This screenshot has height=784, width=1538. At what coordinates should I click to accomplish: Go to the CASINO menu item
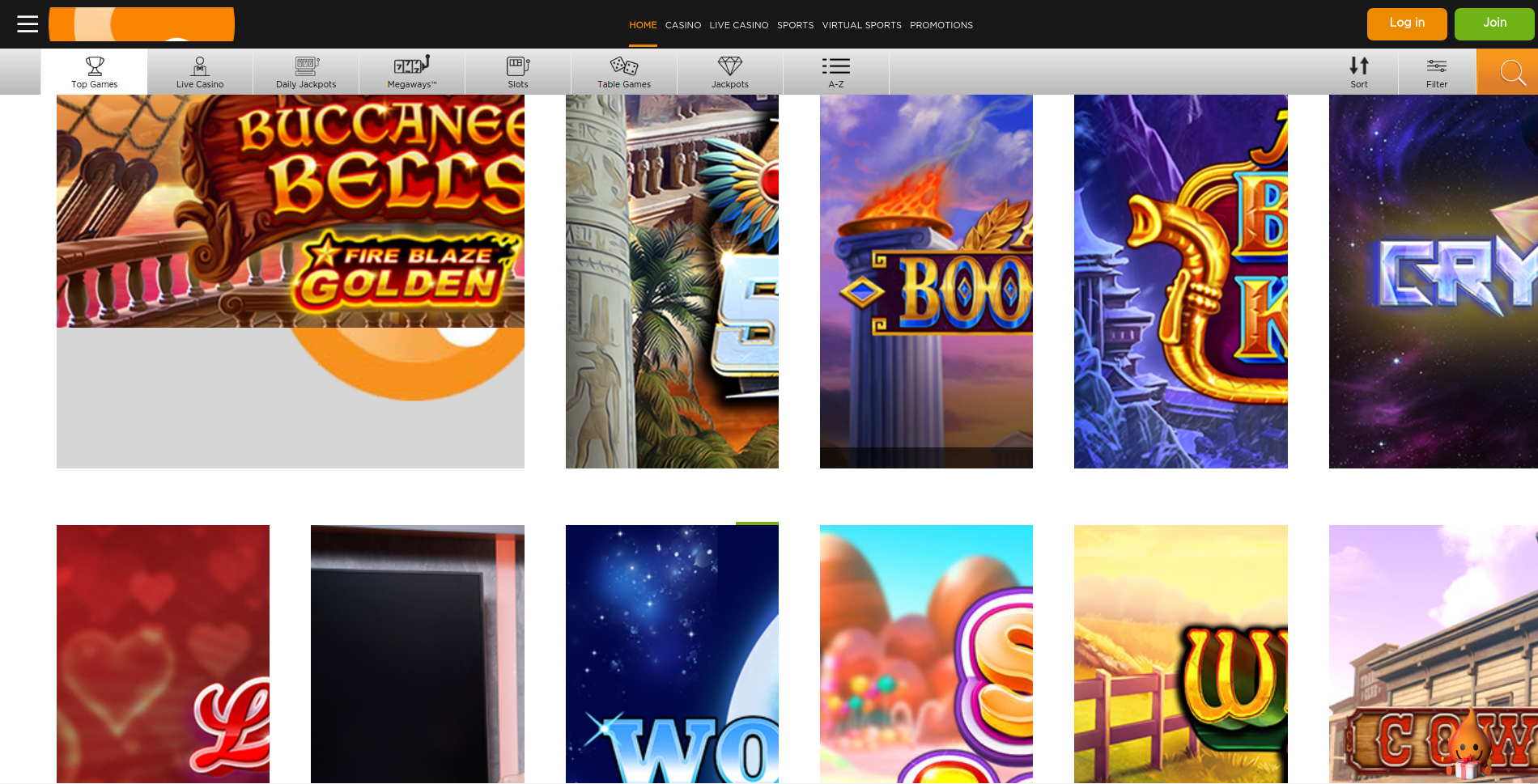point(683,25)
